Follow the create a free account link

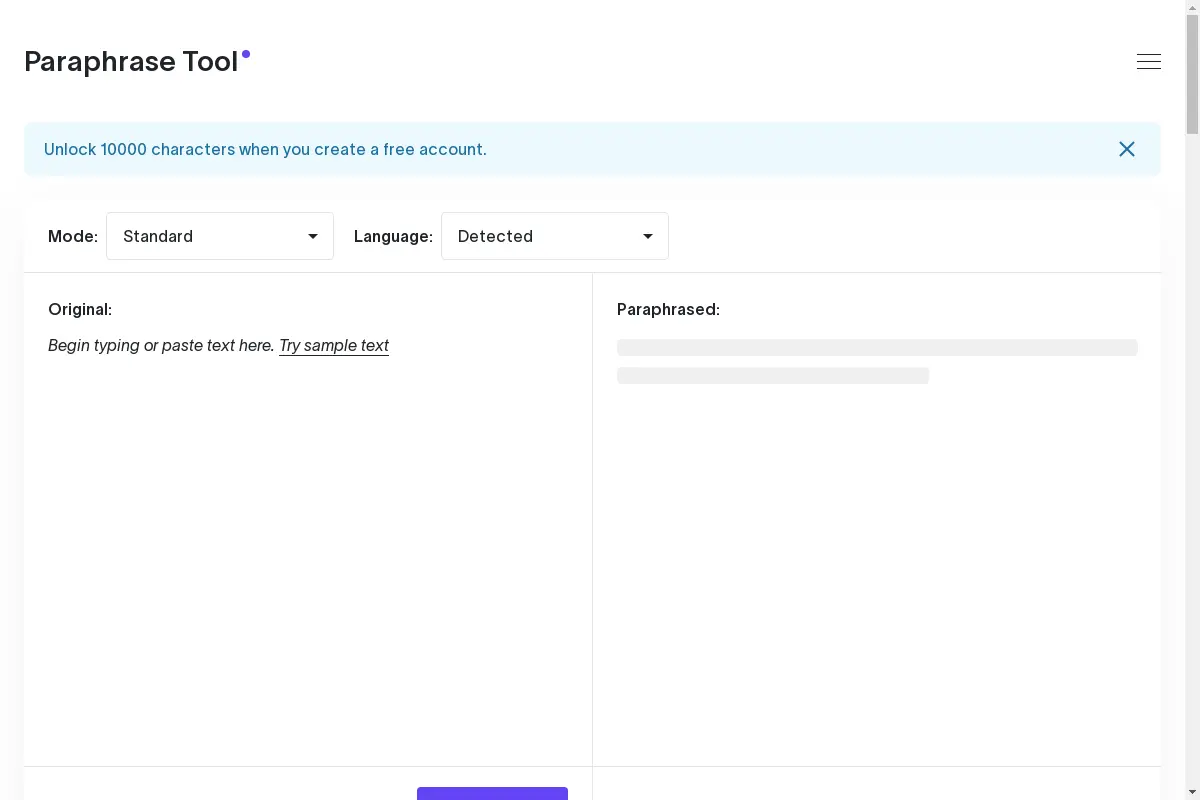[x=265, y=149]
